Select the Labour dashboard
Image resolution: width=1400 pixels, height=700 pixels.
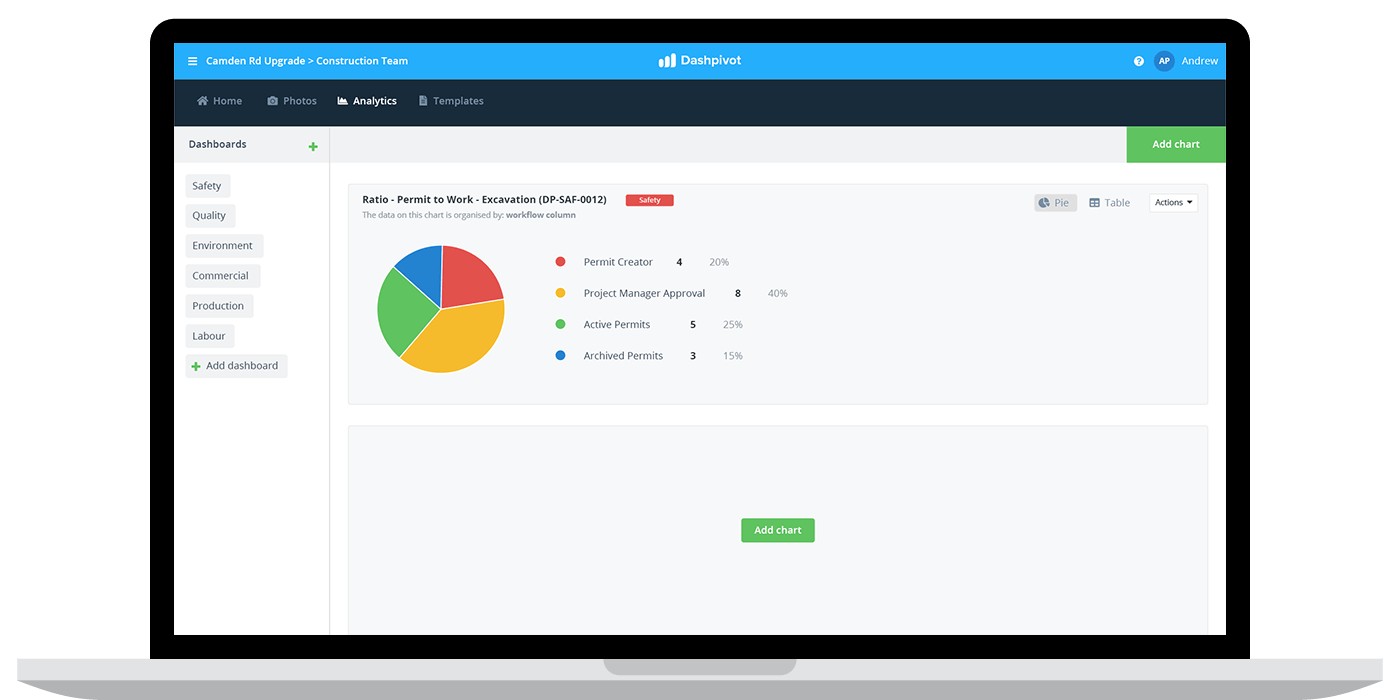click(210, 336)
